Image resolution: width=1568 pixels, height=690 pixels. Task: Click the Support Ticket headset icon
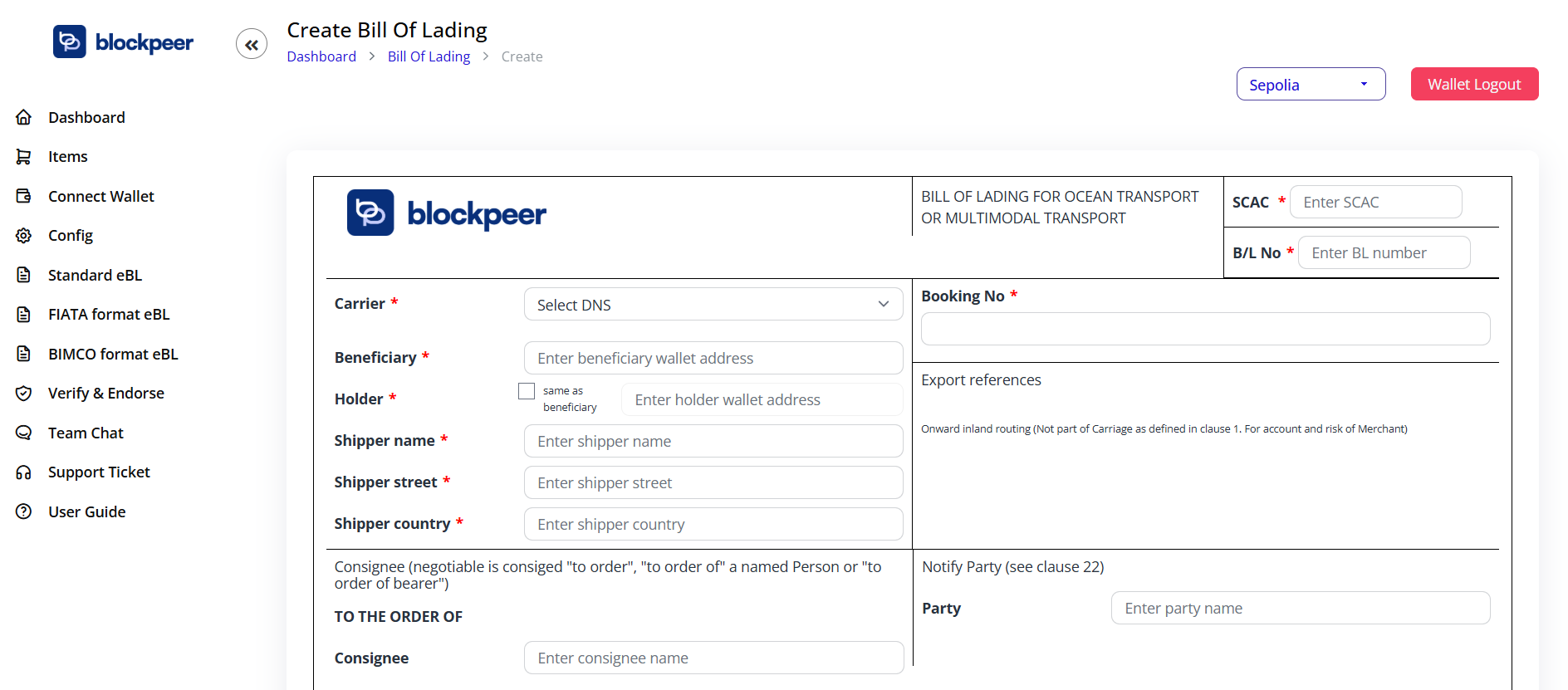click(x=24, y=472)
